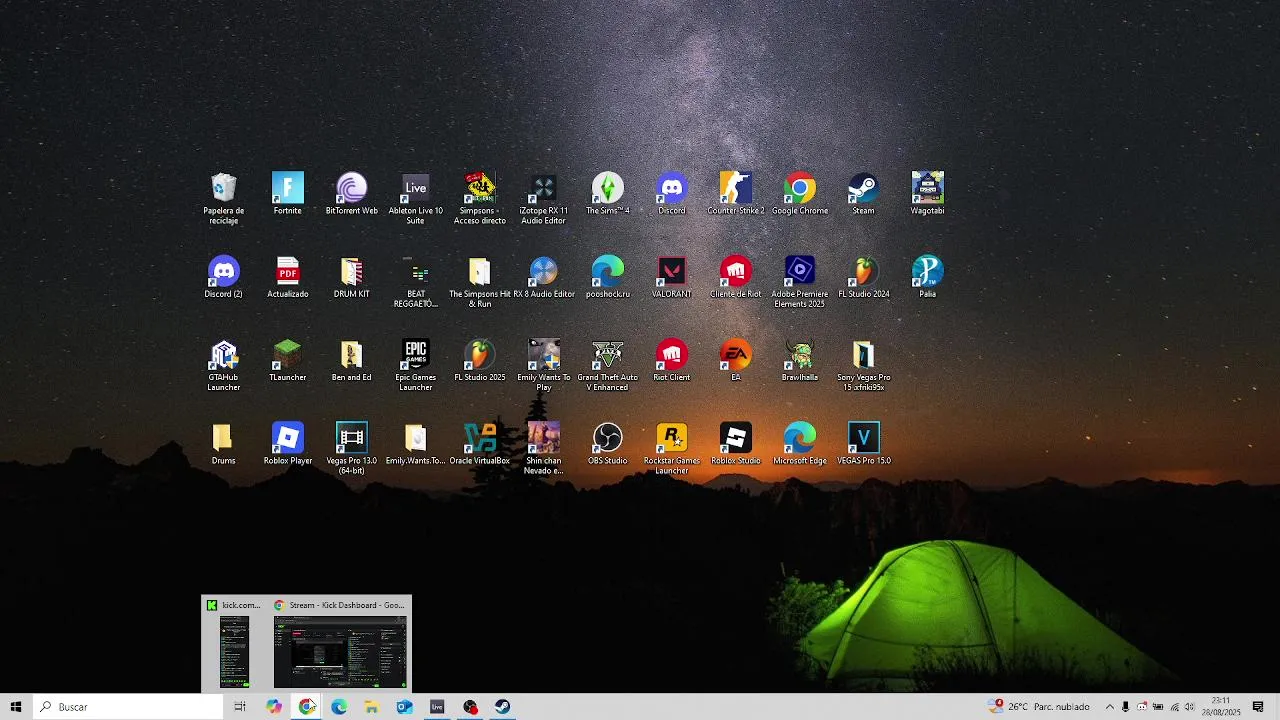Click the Chrome taskbar button
Image resolution: width=1280 pixels, height=720 pixels.
307,707
